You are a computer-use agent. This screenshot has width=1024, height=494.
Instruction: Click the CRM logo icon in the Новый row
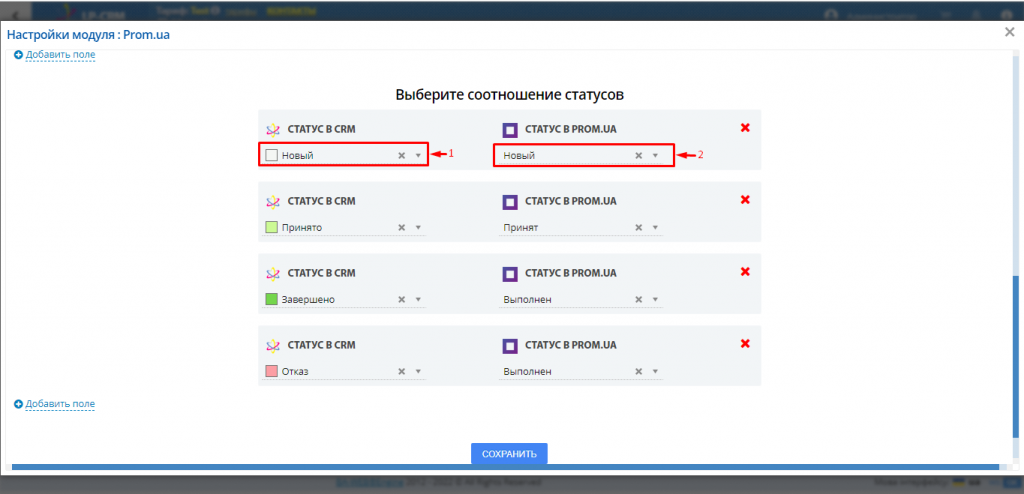(x=273, y=129)
